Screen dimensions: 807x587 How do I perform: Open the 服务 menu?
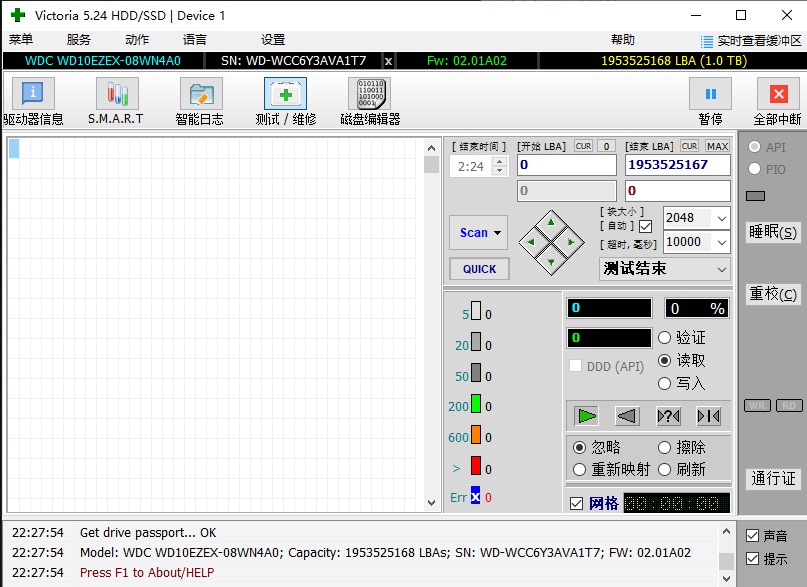click(78, 40)
